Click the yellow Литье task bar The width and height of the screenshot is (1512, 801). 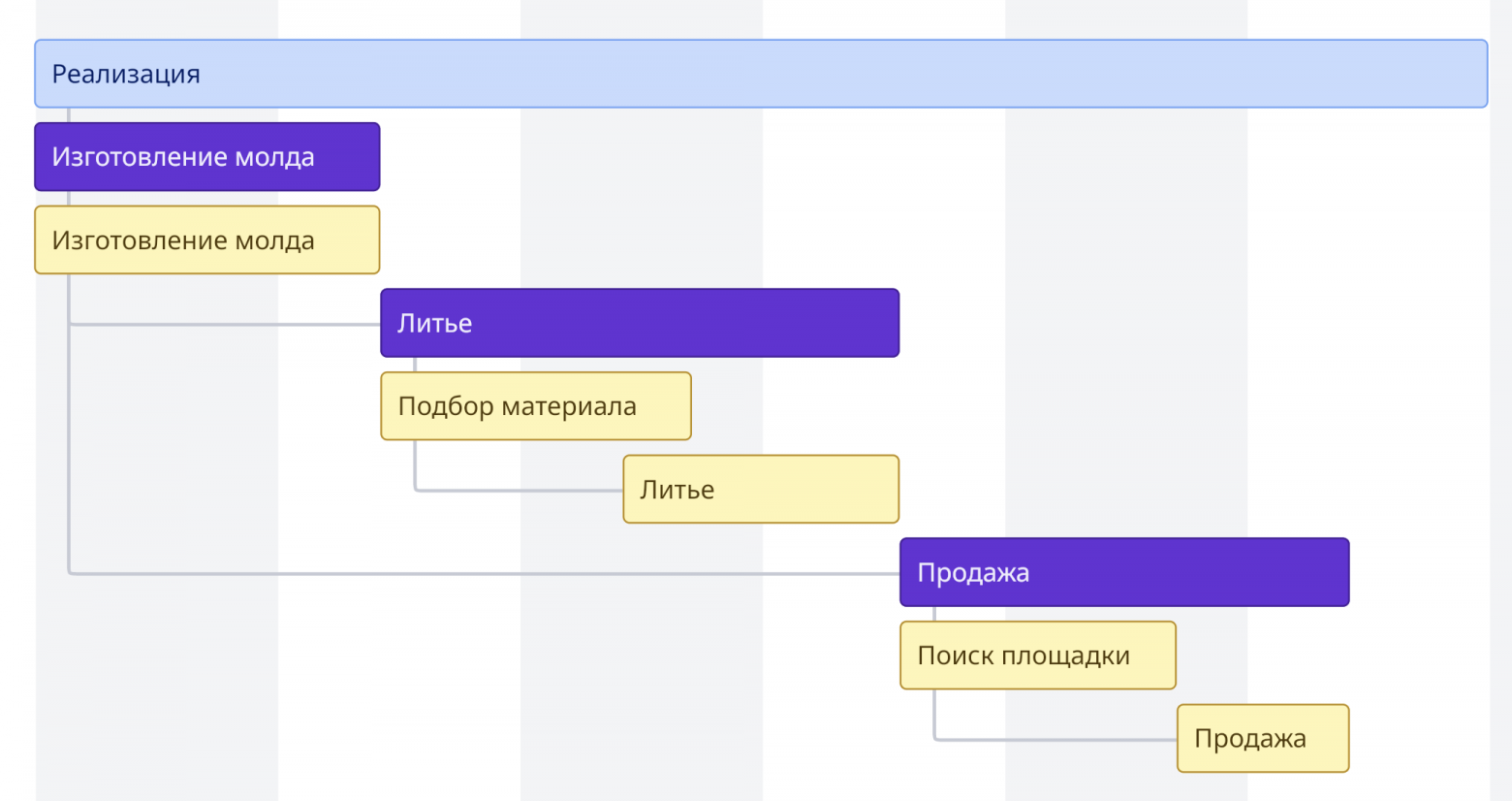[761, 490]
